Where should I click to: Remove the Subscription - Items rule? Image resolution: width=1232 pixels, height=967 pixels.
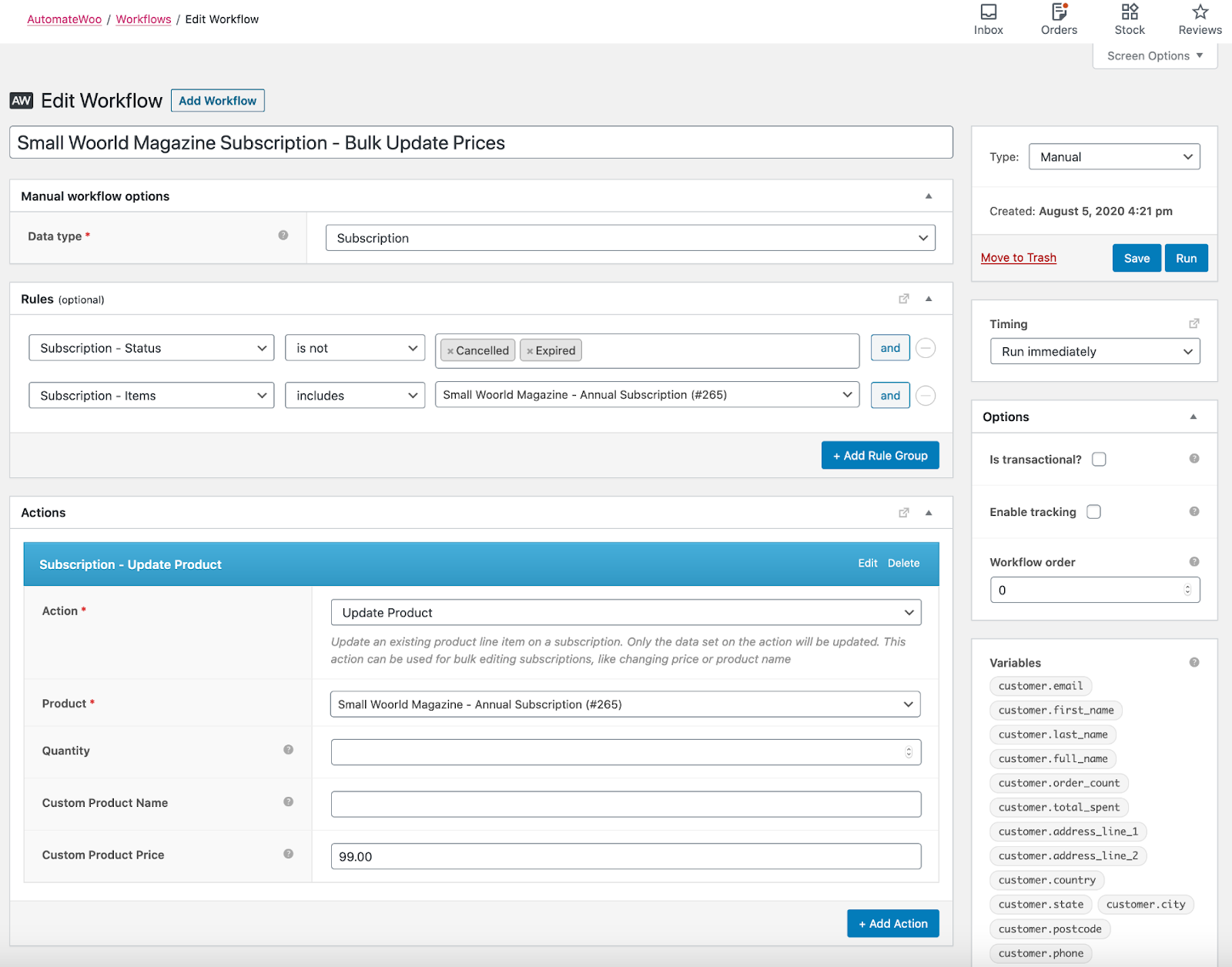pos(926,396)
